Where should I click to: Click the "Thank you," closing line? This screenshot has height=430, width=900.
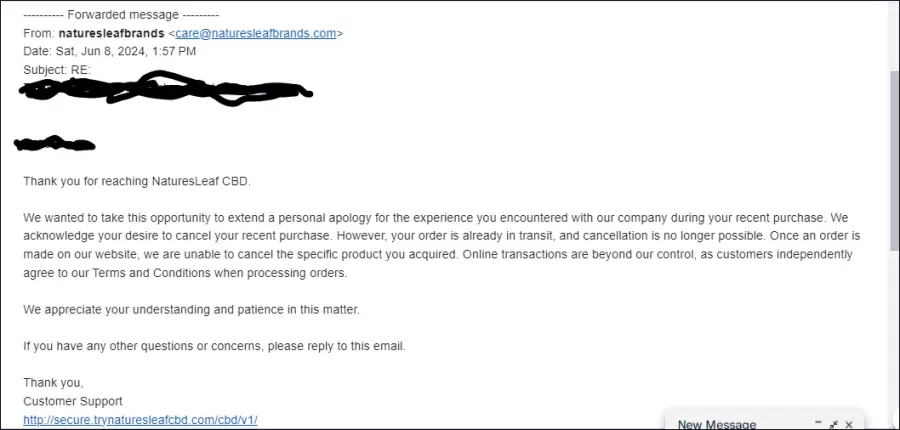click(53, 382)
